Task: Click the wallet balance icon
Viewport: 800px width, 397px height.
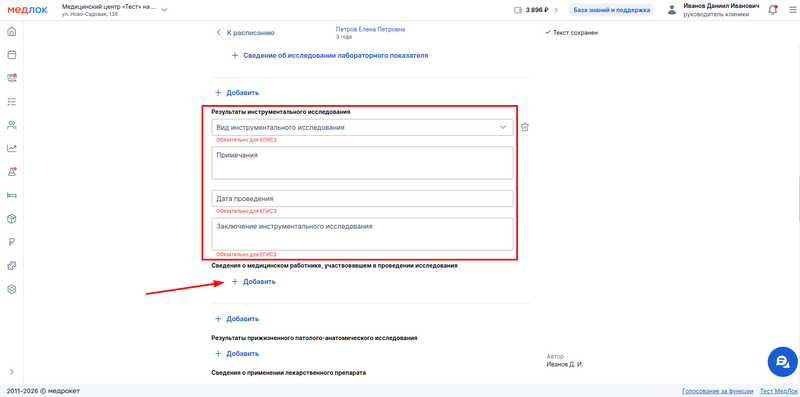Action: point(518,10)
